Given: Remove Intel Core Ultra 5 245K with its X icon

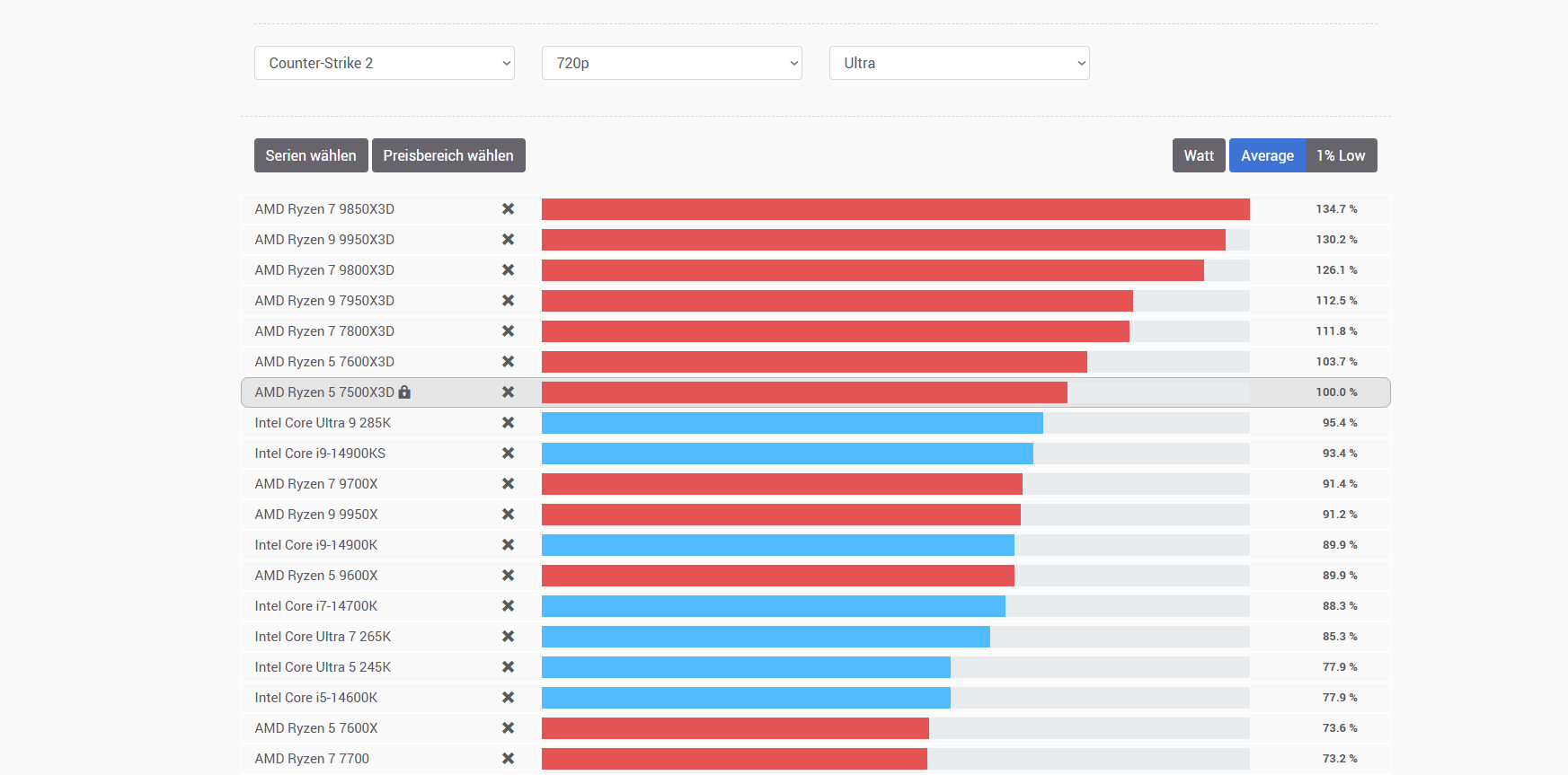Looking at the screenshot, I should tap(508, 667).
